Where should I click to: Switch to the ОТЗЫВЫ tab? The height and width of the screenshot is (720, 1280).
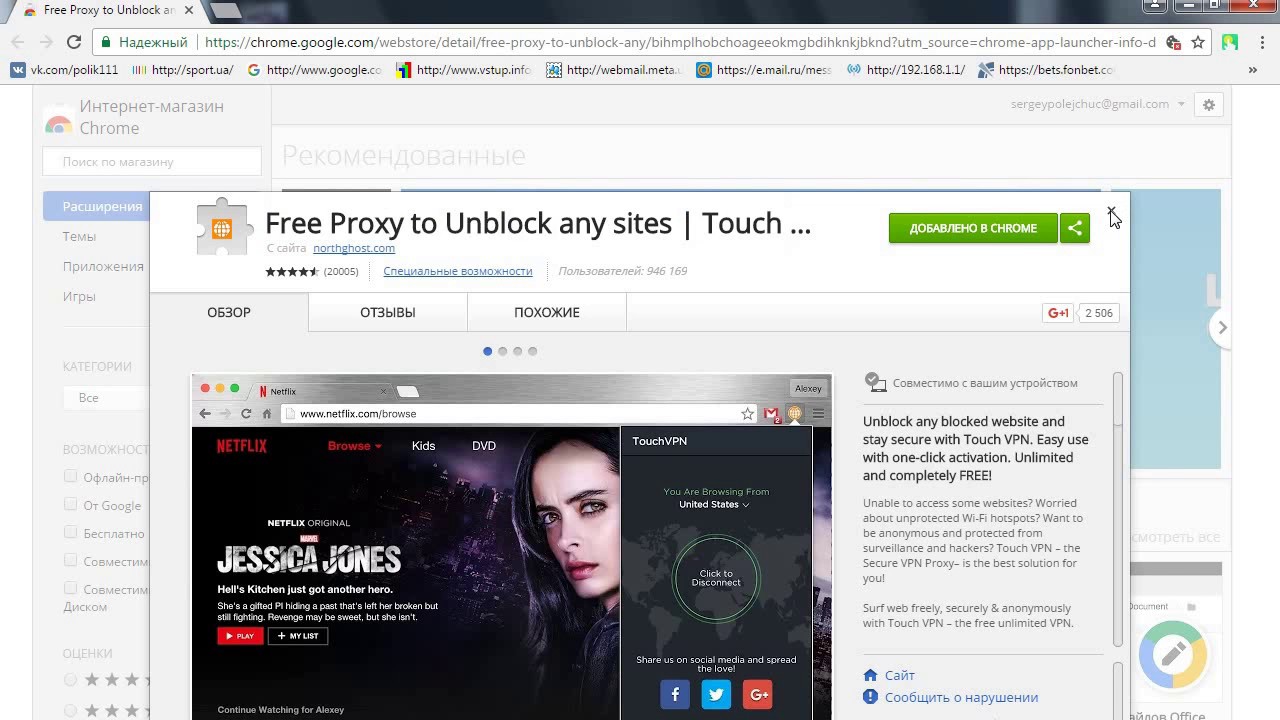pyautogui.click(x=388, y=312)
